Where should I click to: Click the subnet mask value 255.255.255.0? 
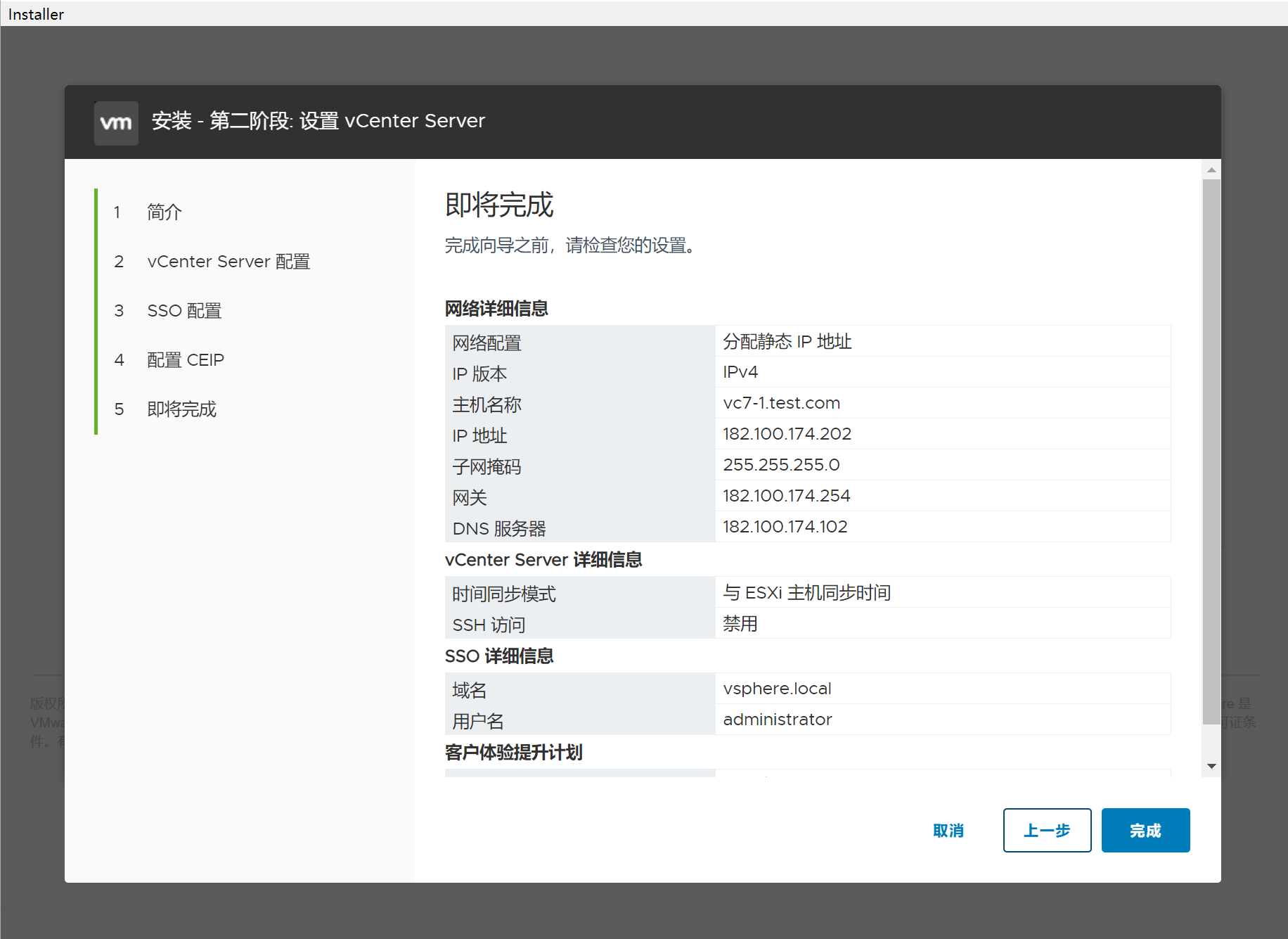[781, 465]
